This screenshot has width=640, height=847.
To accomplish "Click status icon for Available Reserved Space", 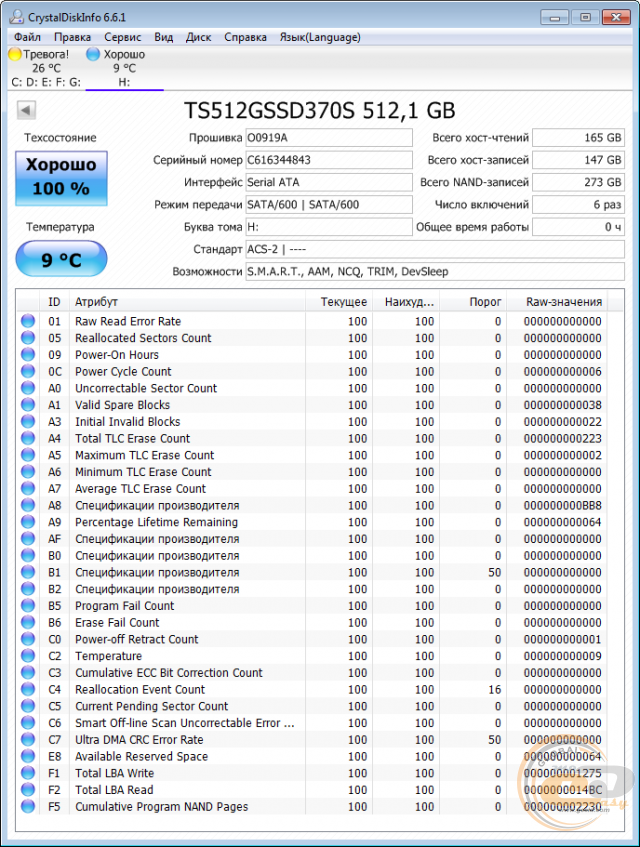I will click(28, 756).
